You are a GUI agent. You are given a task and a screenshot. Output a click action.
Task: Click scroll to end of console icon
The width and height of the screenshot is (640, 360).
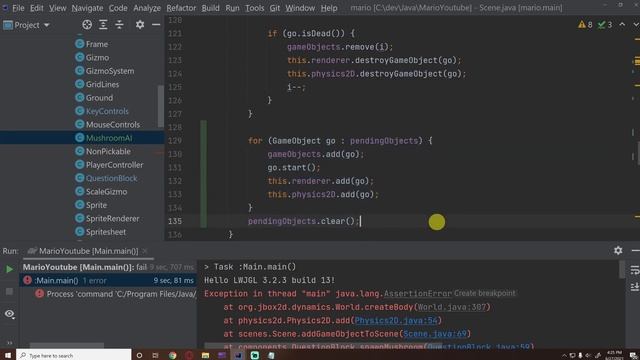[x=635, y=287]
